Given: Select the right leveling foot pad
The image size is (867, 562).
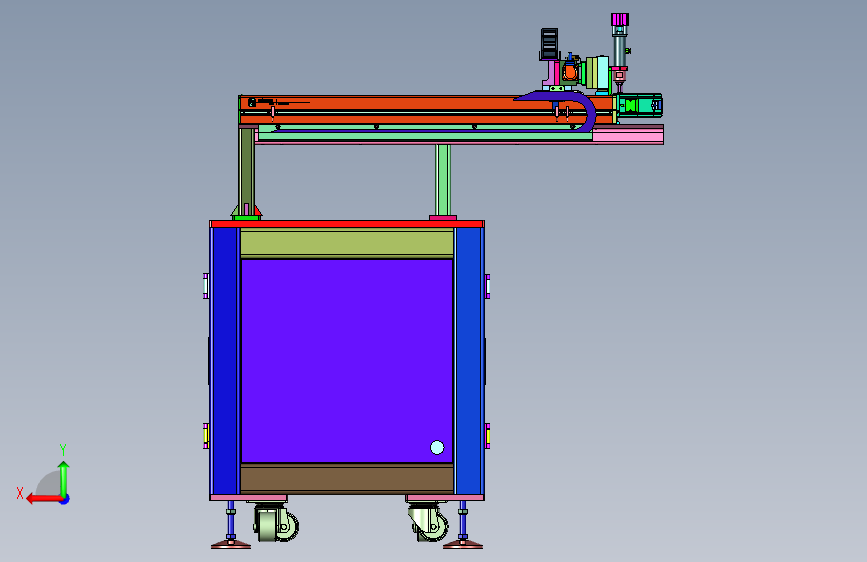Looking at the screenshot, I should pyautogui.click(x=463, y=544).
